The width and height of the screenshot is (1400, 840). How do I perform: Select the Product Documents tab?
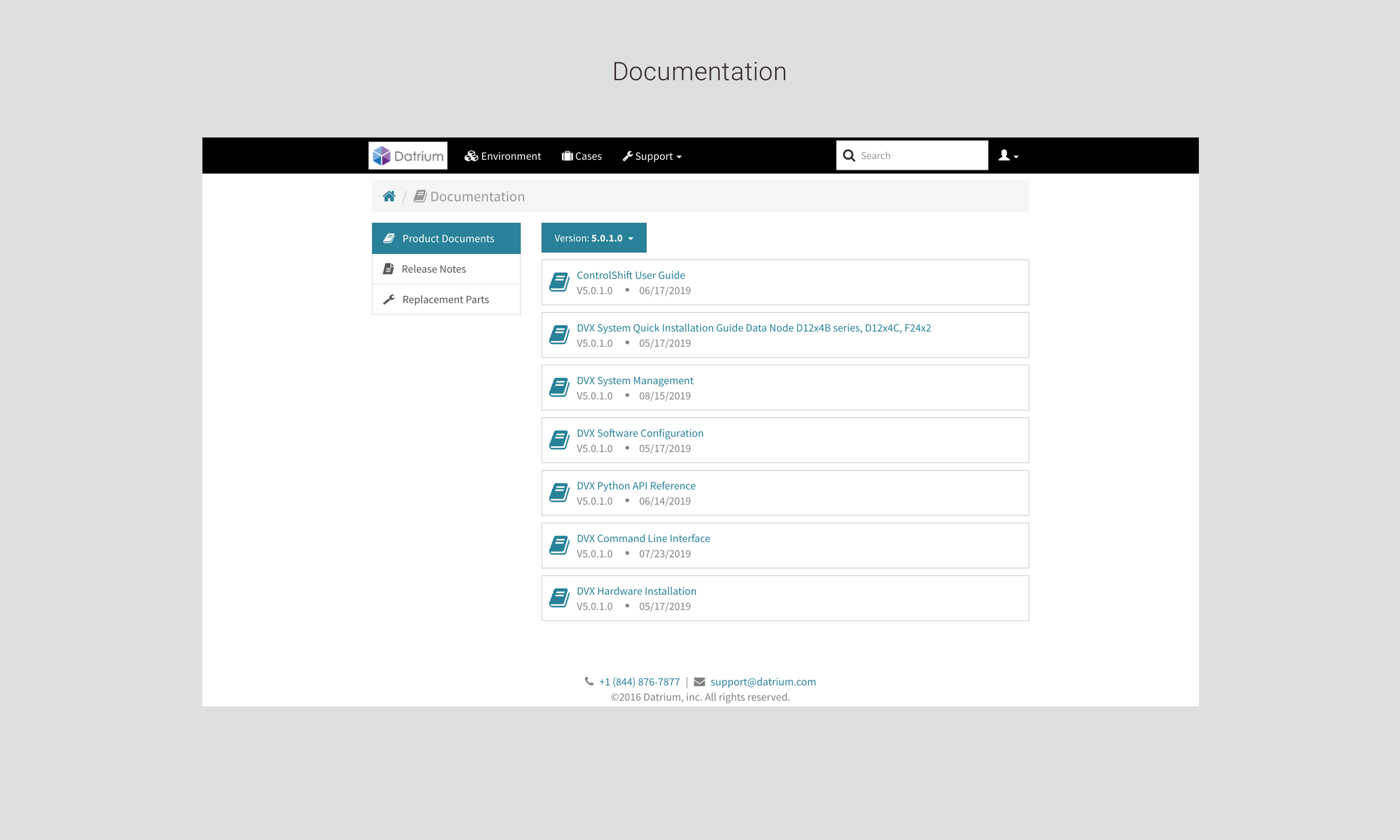(x=446, y=239)
